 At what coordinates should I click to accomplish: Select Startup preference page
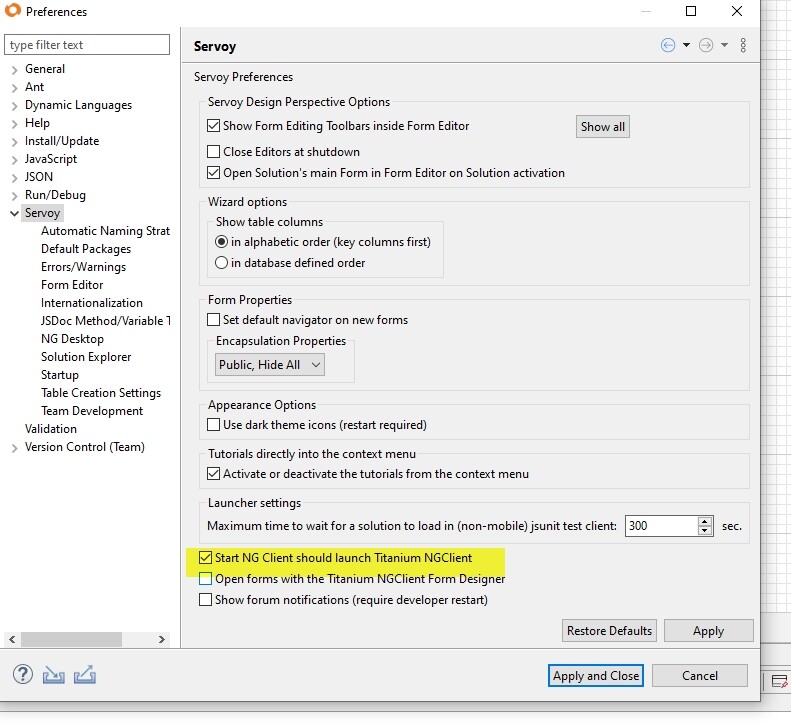point(60,375)
